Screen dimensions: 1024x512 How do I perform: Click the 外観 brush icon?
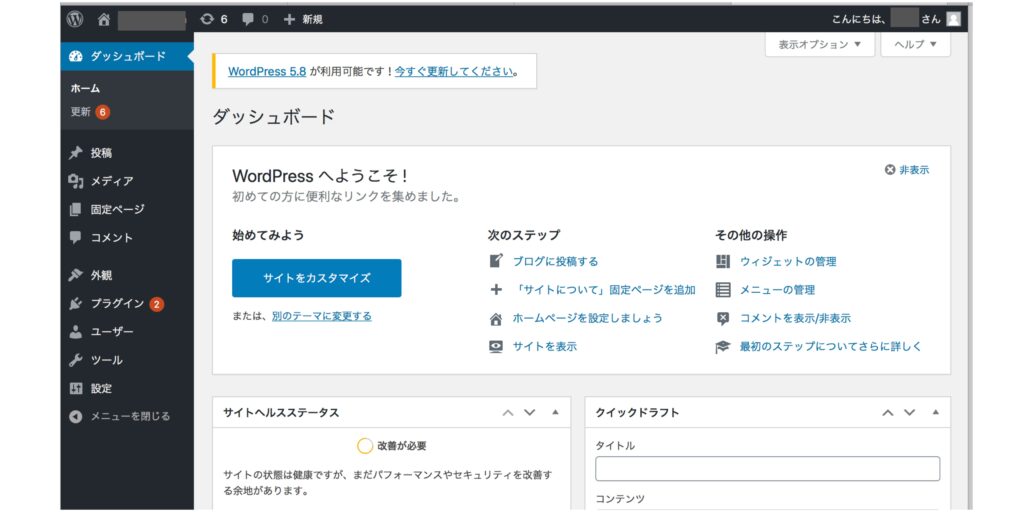[76, 276]
